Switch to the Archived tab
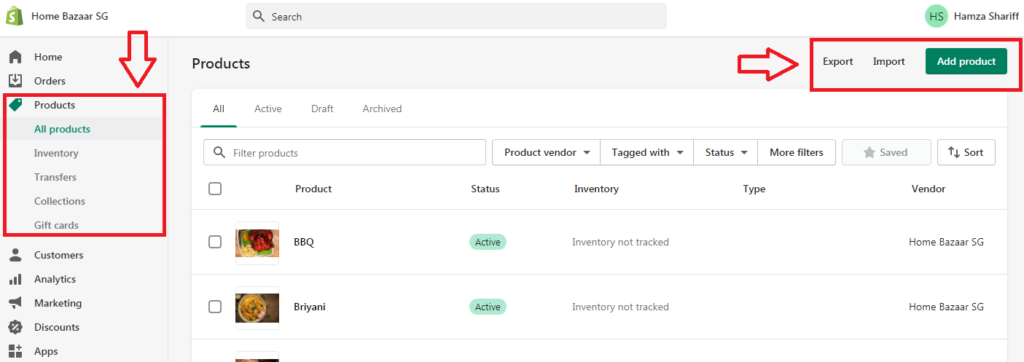1024x362 pixels. click(x=382, y=108)
